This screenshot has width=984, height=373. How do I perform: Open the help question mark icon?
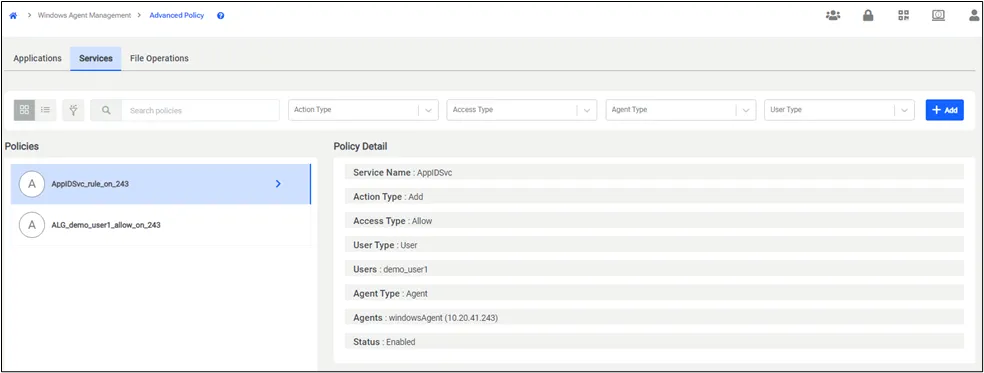(x=221, y=16)
